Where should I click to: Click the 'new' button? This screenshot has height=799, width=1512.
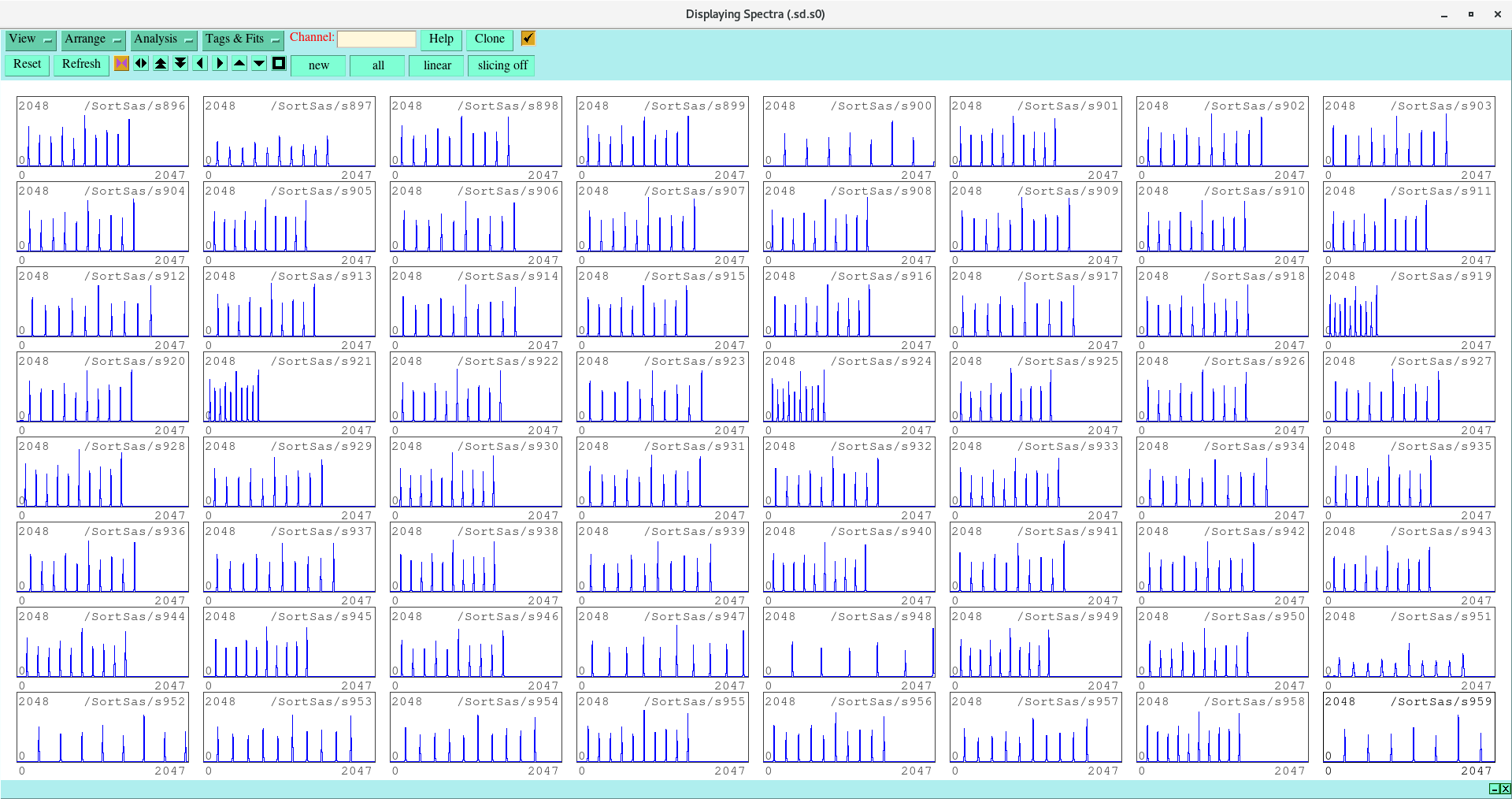(318, 65)
